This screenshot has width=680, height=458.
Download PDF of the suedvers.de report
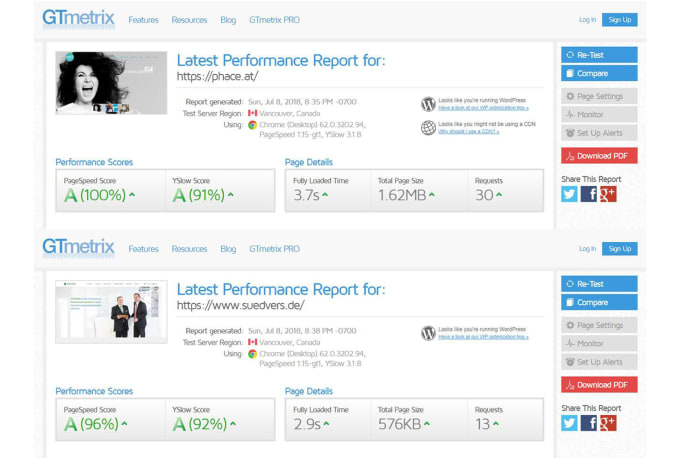[x=599, y=385]
